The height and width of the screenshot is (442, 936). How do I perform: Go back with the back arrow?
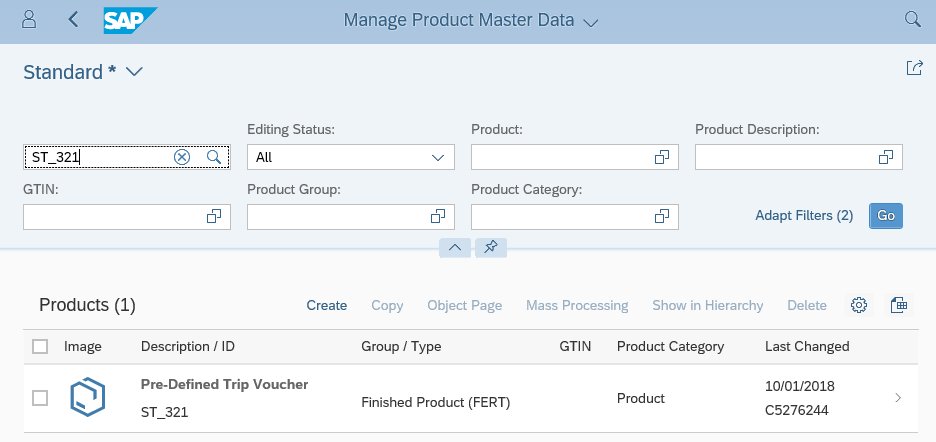coord(73,20)
